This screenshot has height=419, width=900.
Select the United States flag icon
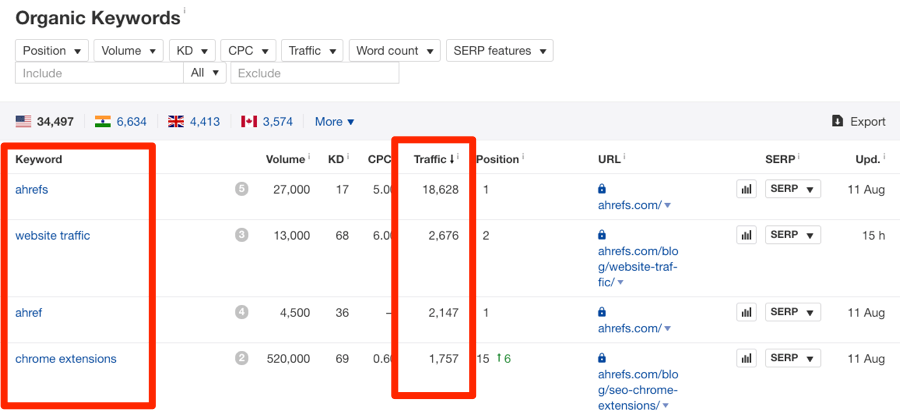(23, 122)
